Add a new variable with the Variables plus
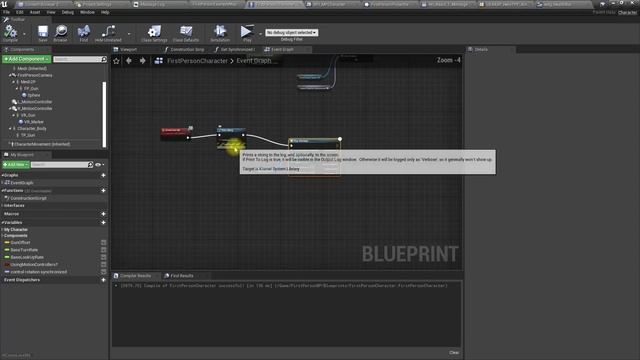640x360 pixels. tap(103, 222)
